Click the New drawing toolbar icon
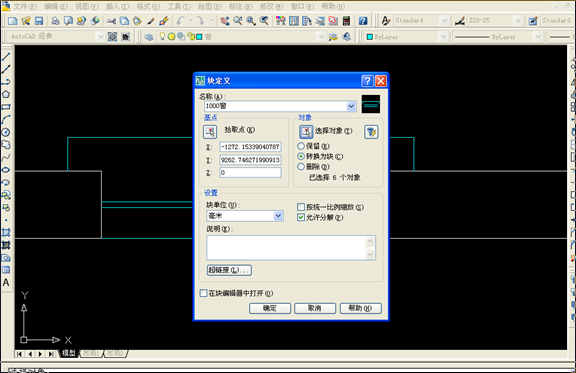Viewport: 576px width, 373px height. (13, 21)
